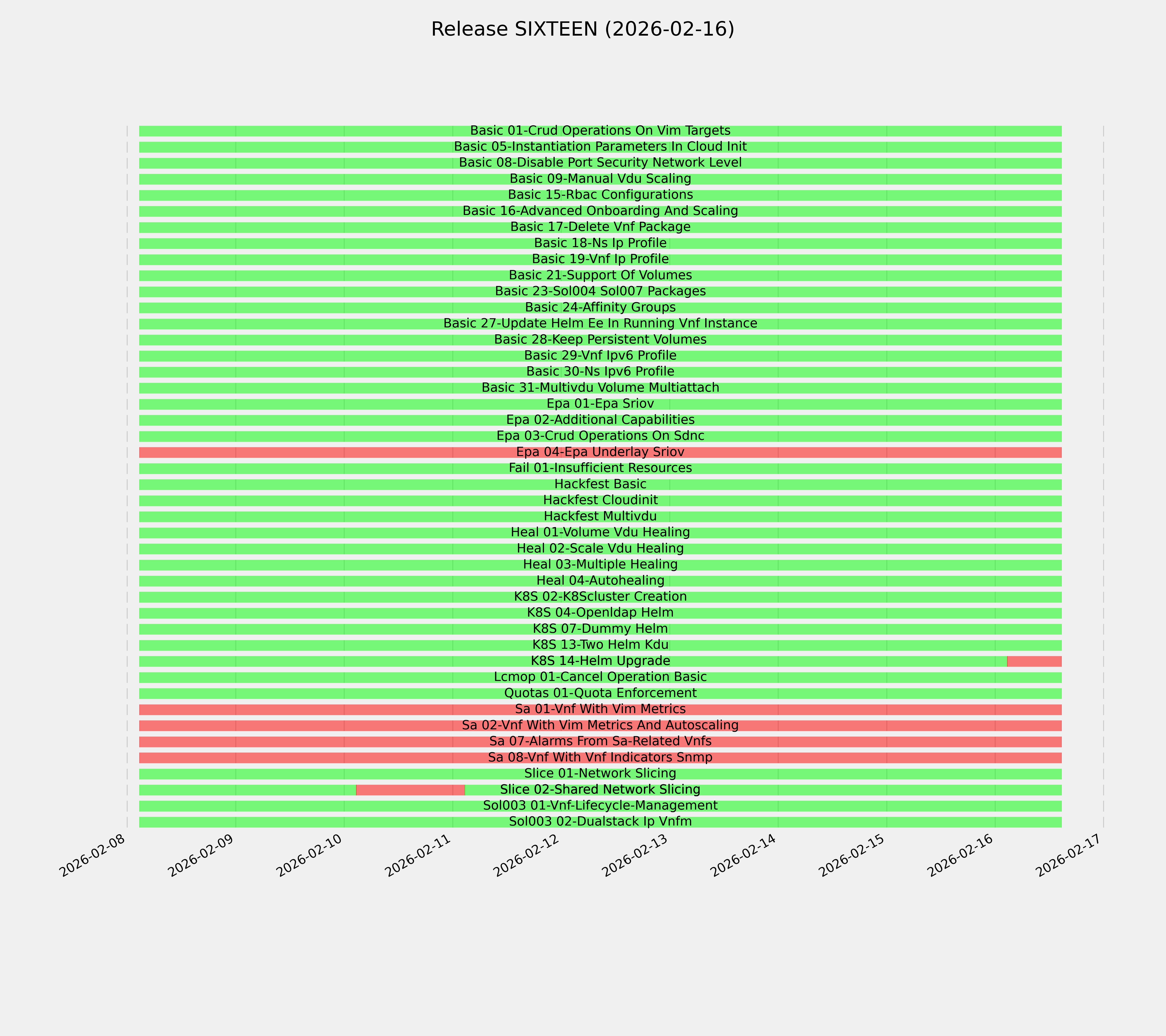The width and height of the screenshot is (1166, 1036).
Task: Click the Basic 15-Rbac Configurations label
Action: 600,195
